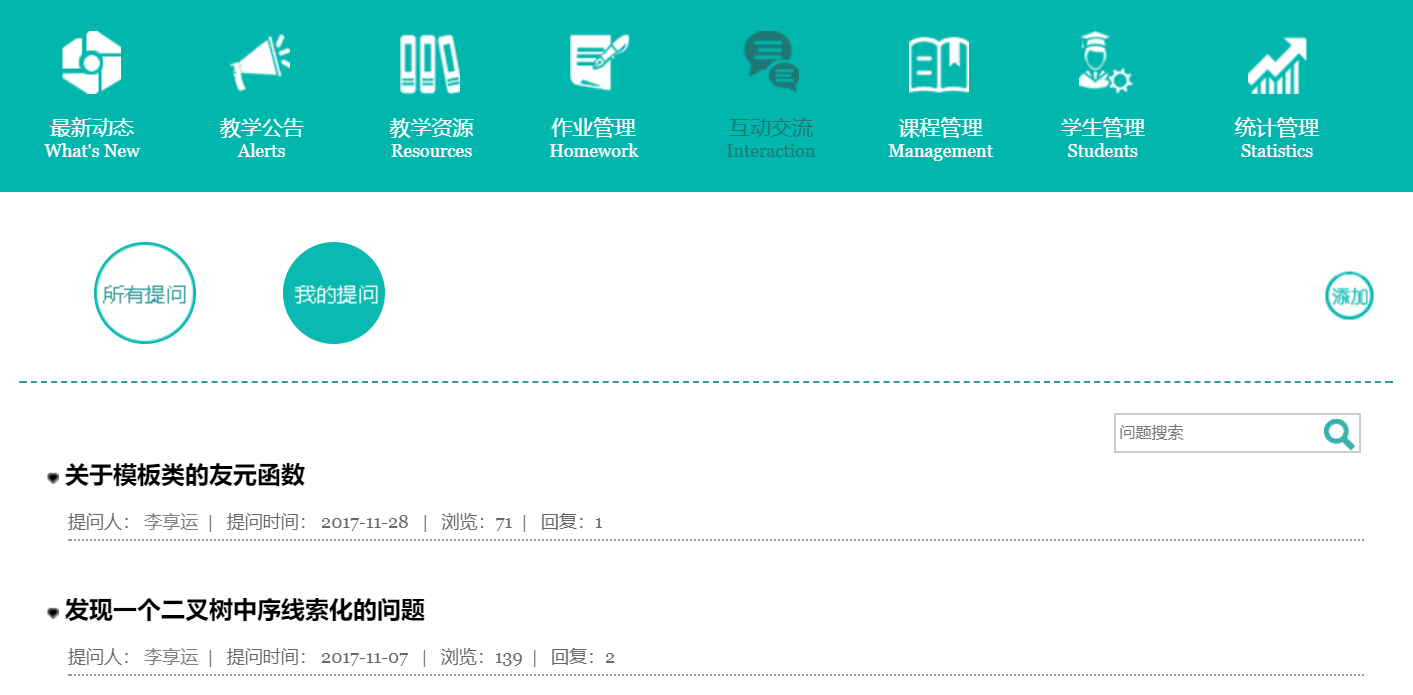
Task: Click the What's New pinwheel icon
Action: 92,63
